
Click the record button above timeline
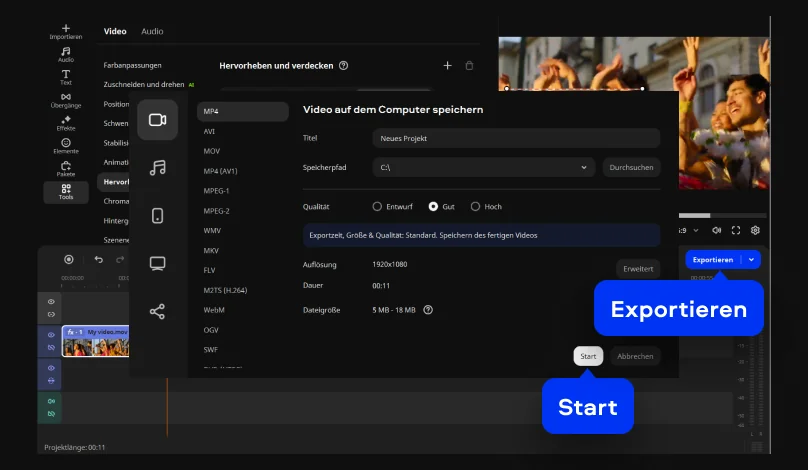pos(69,259)
